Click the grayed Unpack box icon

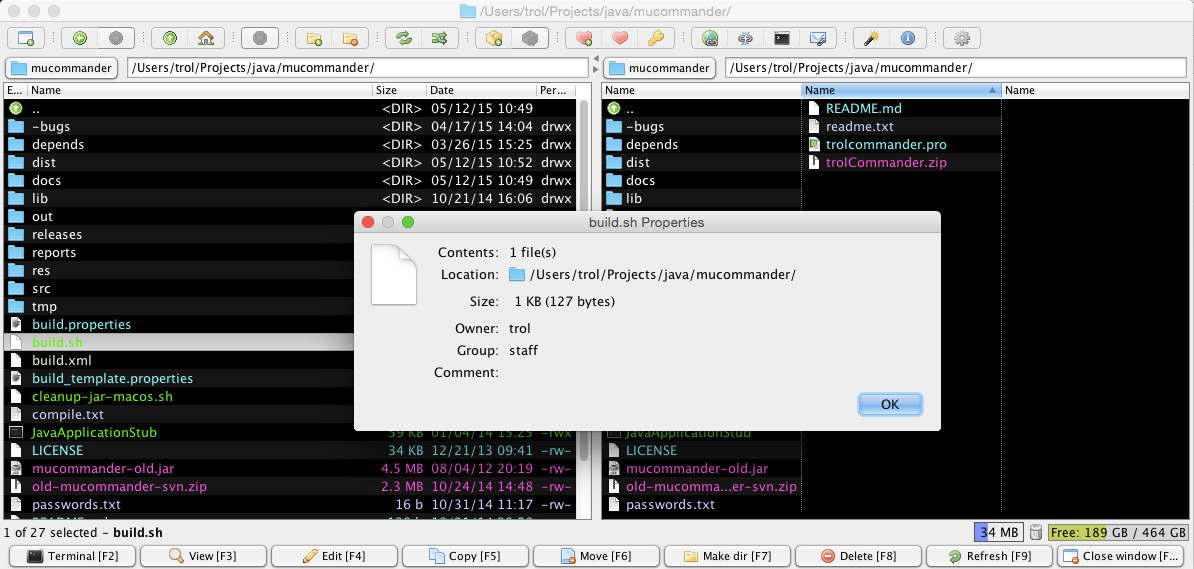tap(530, 37)
